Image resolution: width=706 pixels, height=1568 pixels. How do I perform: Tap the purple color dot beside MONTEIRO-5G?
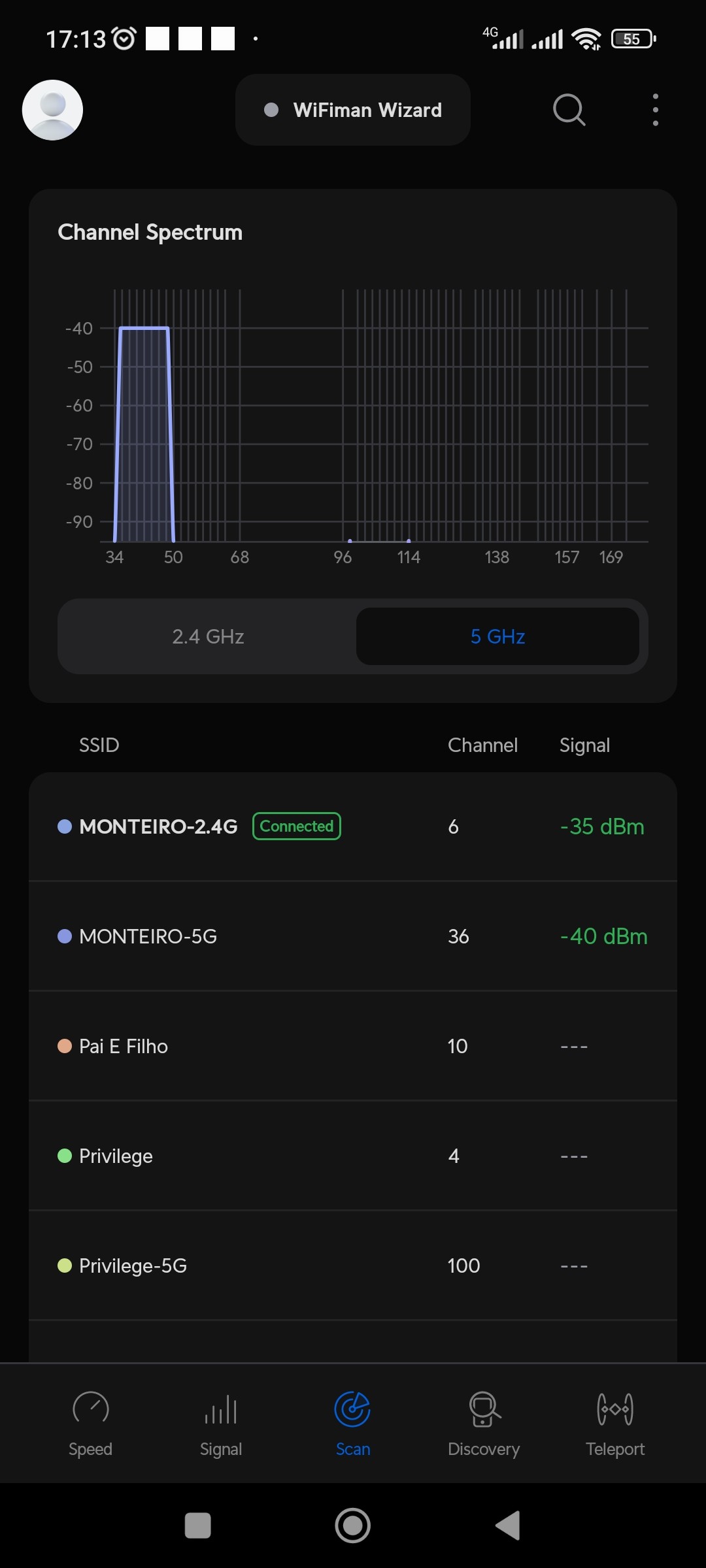click(x=65, y=936)
